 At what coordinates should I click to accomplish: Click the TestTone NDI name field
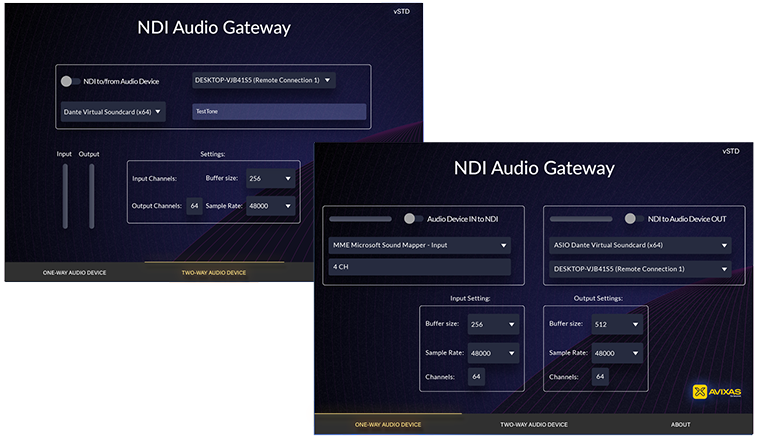[x=279, y=111]
